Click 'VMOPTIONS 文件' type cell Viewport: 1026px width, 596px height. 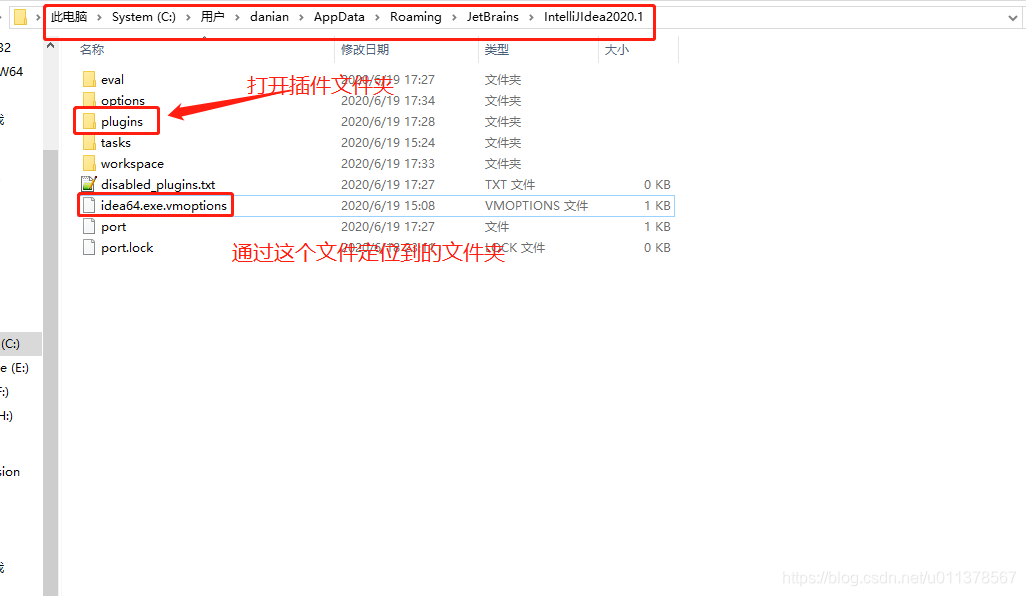(x=536, y=205)
